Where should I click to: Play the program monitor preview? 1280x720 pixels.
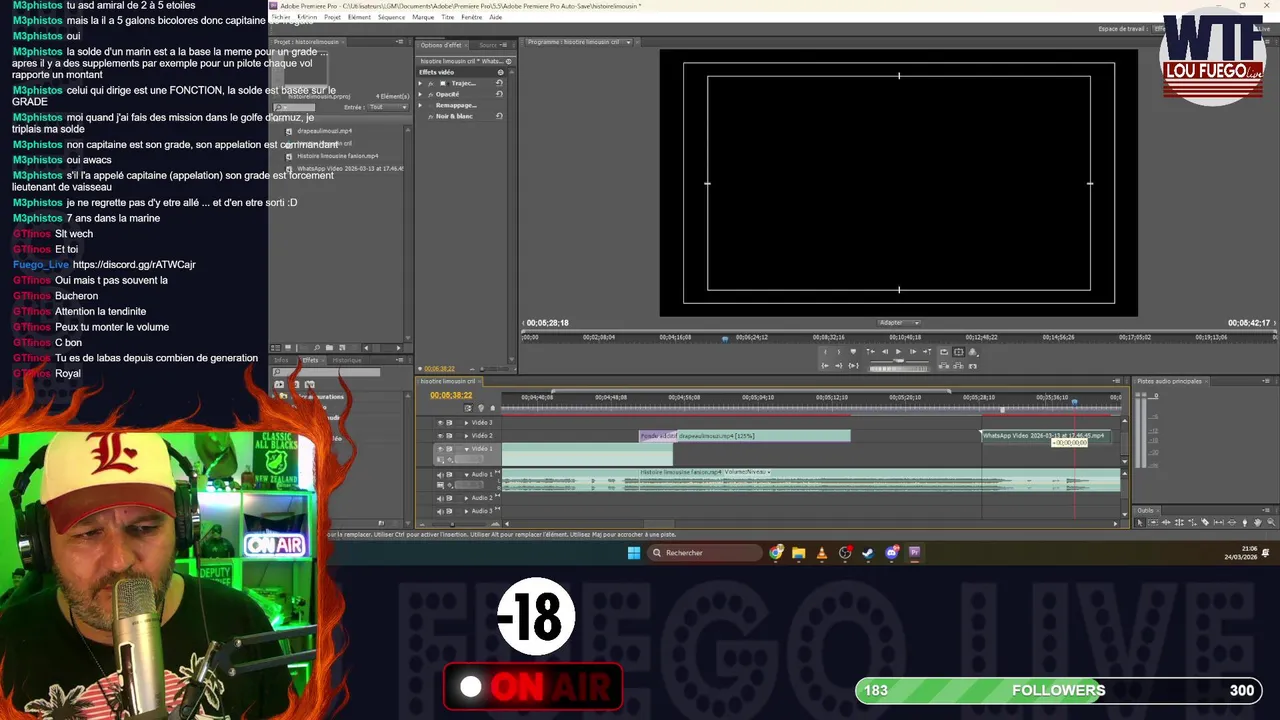[898, 352]
